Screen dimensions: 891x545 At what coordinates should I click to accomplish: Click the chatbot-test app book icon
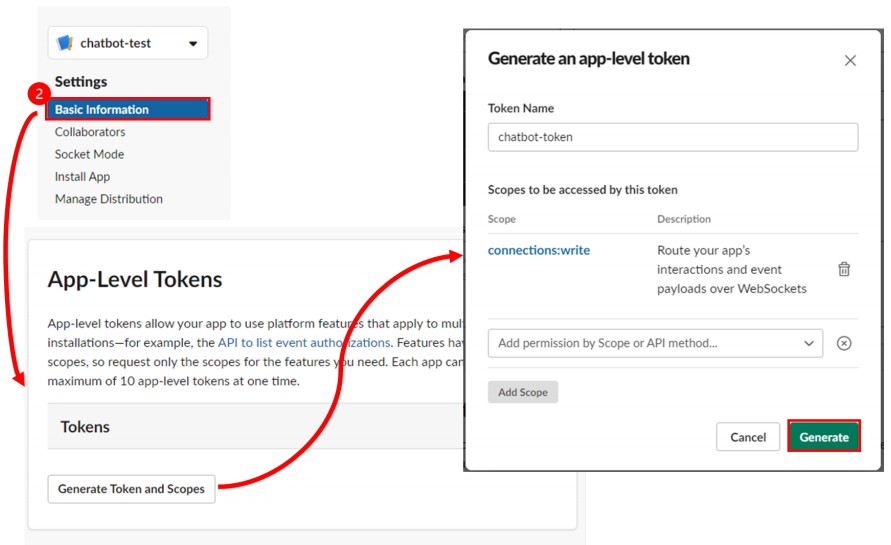click(66, 43)
